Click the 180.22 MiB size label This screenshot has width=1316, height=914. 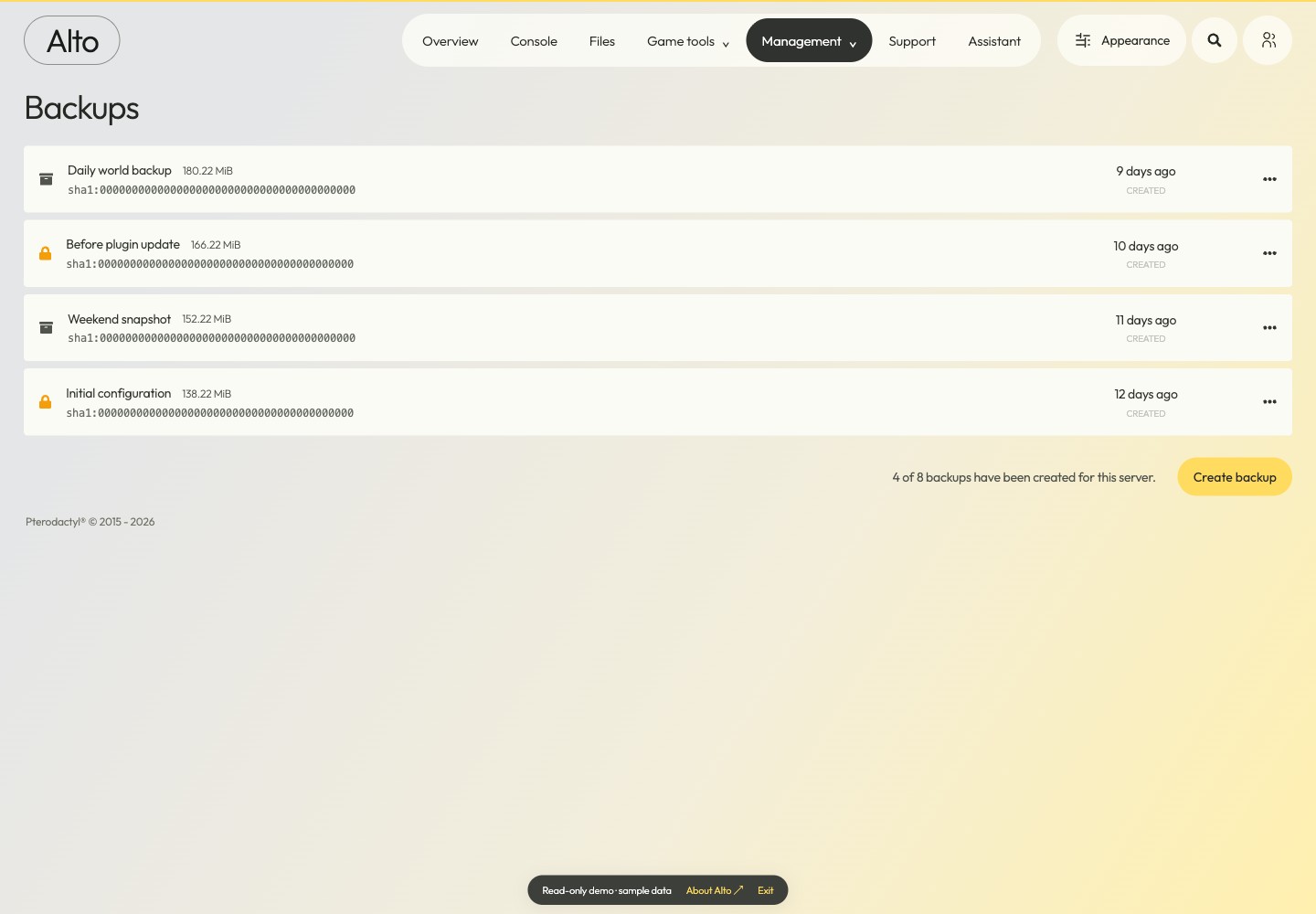(207, 171)
